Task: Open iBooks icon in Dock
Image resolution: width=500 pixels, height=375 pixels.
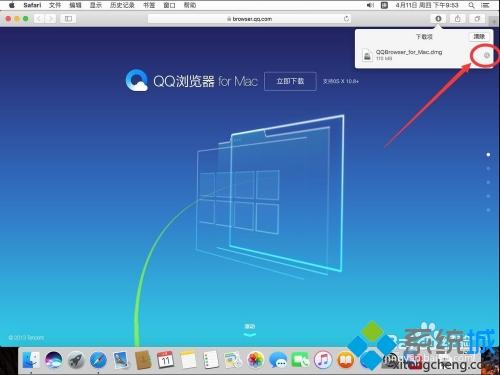Action: [346, 360]
